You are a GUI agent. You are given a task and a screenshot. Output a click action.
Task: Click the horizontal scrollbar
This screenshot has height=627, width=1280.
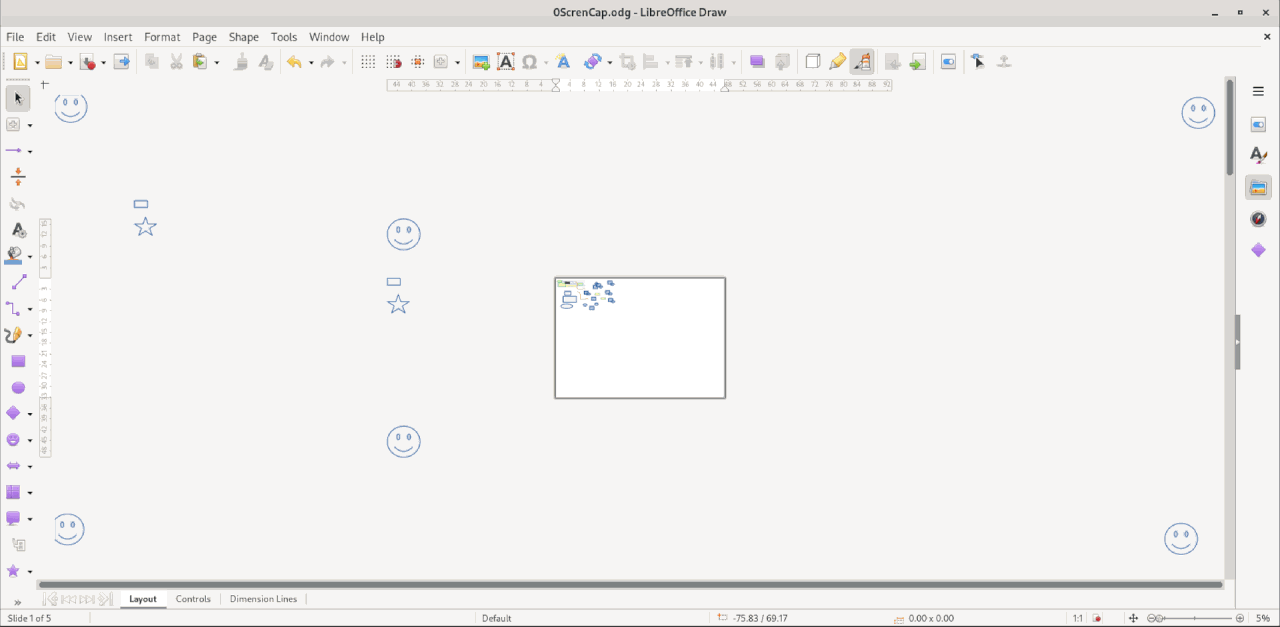tap(630, 584)
